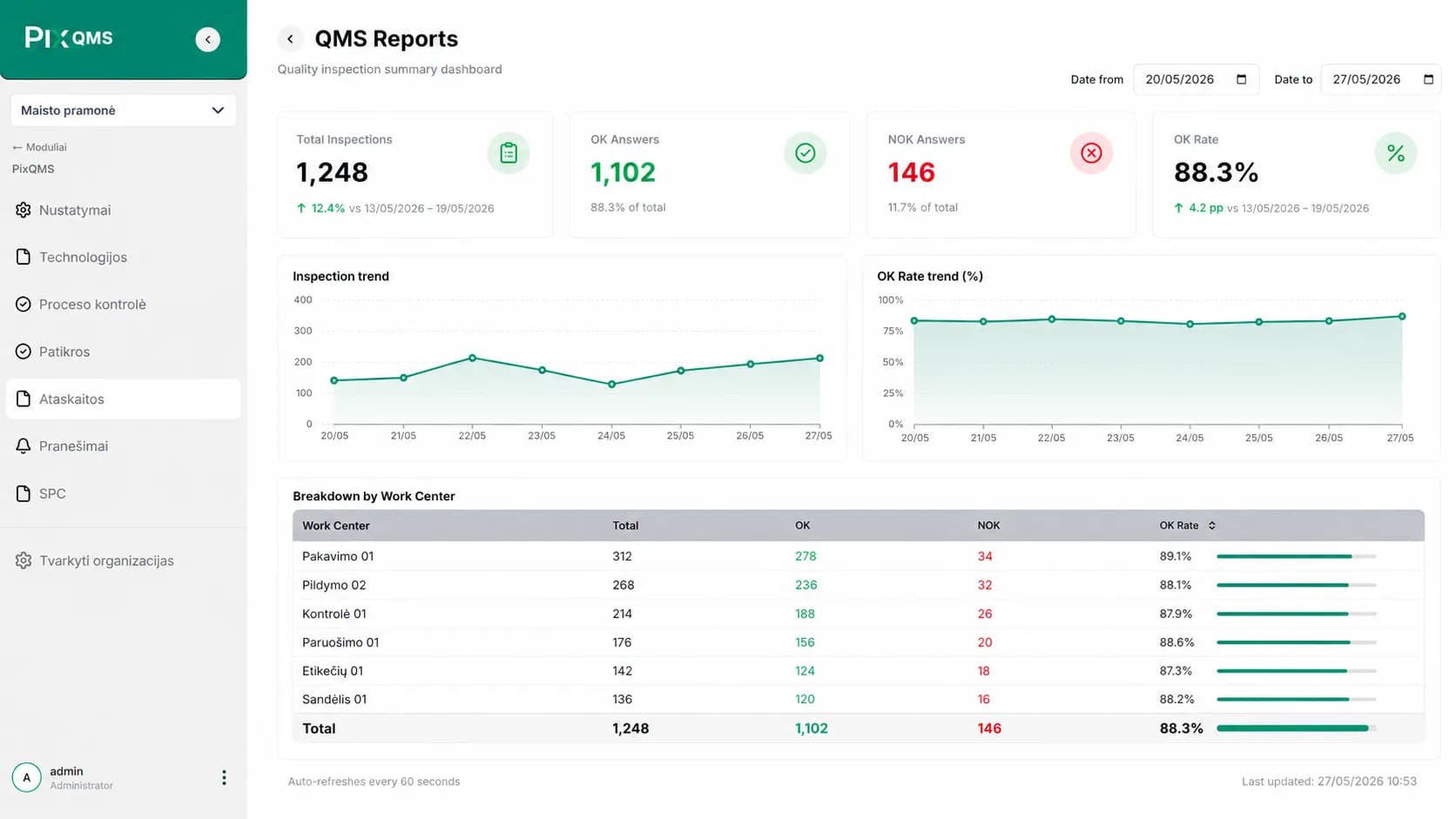
Task: Click the 88.3% OK Rate card value
Action: pyautogui.click(x=1216, y=172)
